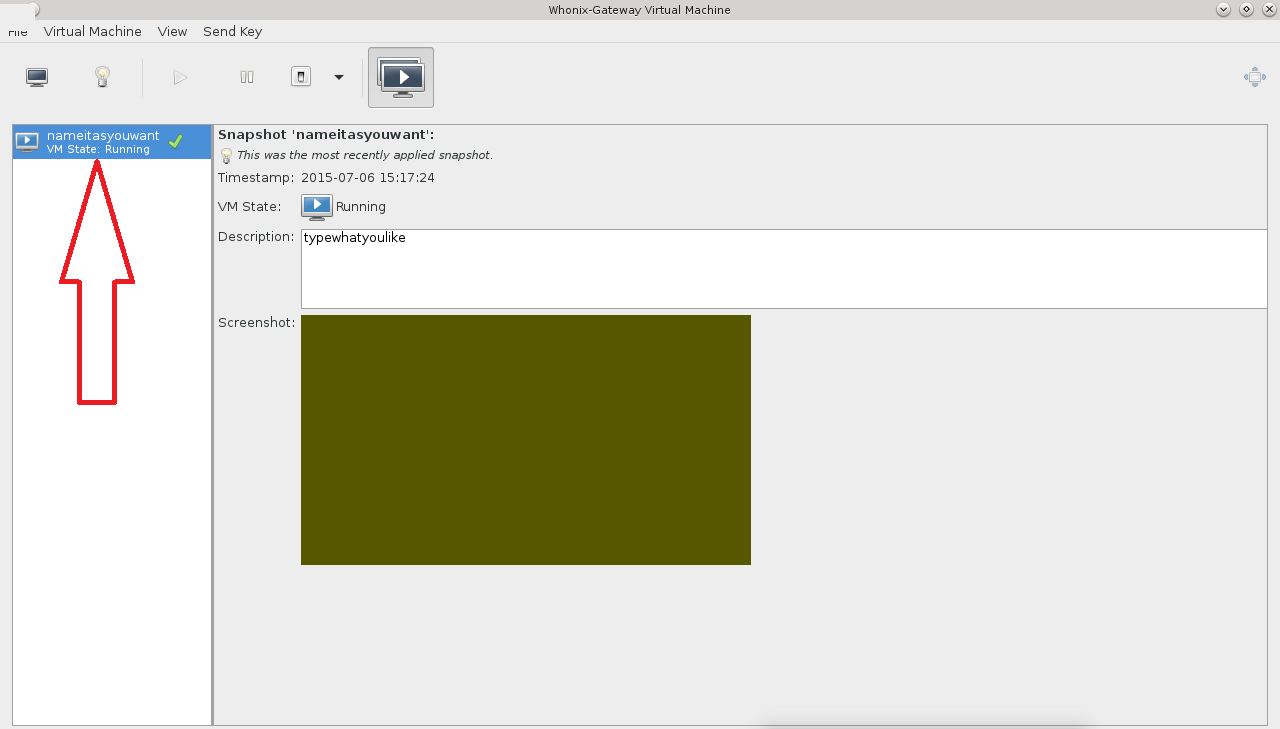
Task: Click the monitor icon of snapshot entry
Action: [28, 142]
